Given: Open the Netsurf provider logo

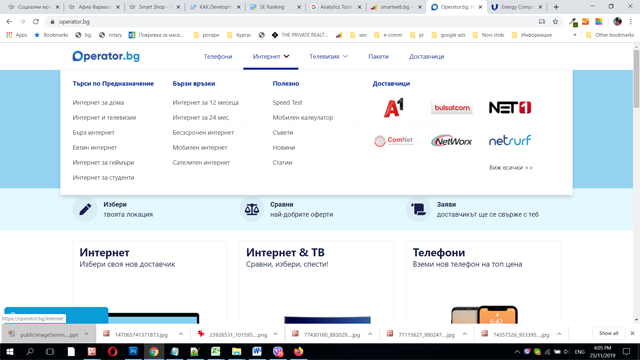Looking at the screenshot, I should (x=510, y=141).
